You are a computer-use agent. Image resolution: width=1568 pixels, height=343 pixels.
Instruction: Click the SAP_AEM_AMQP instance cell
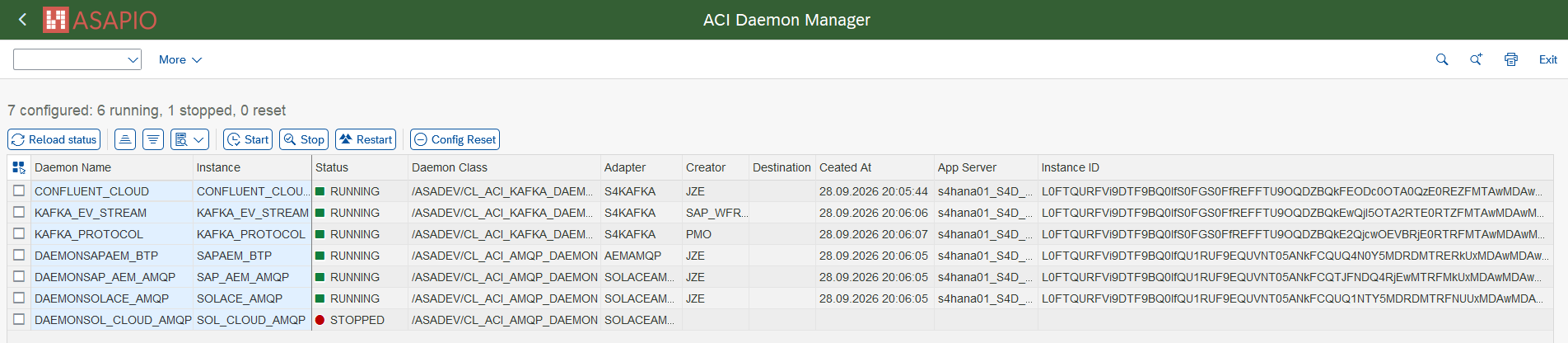[252, 277]
